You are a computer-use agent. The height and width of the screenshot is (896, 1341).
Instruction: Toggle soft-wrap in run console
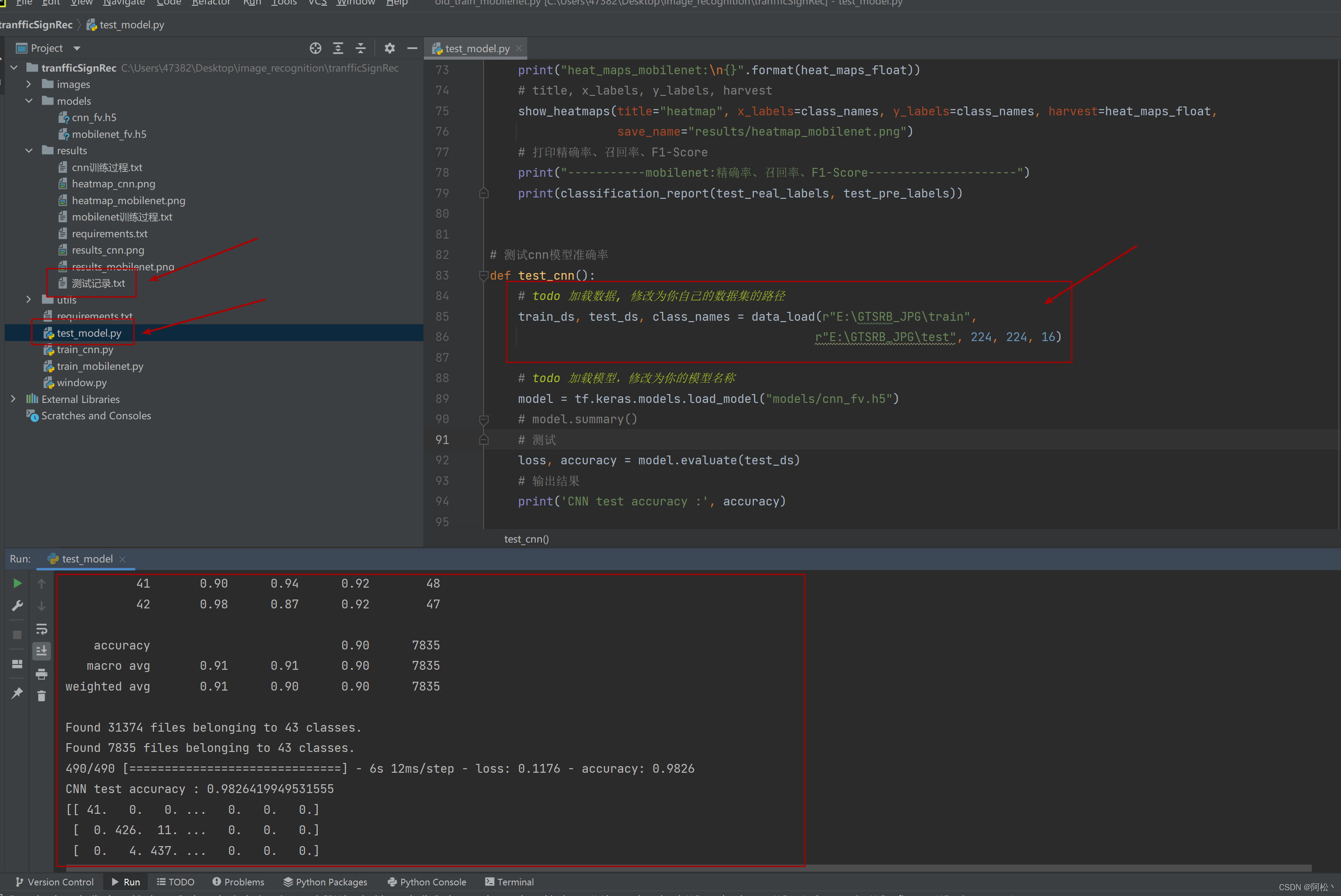pyautogui.click(x=41, y=629)
